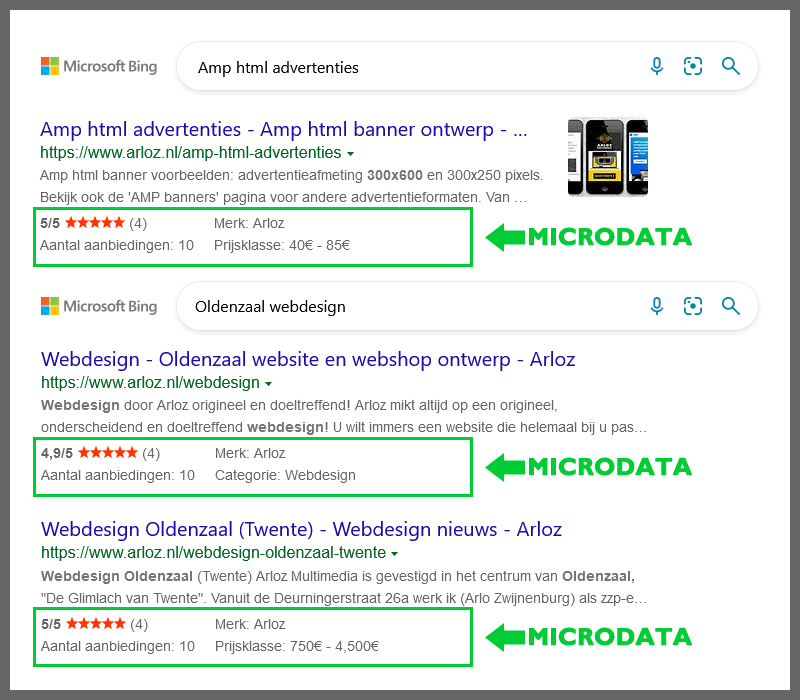The image size is (800, 700).
Task: Click magnifier icon in 'Oldenzaal webdesign' search bar
Action: point(731,306)
